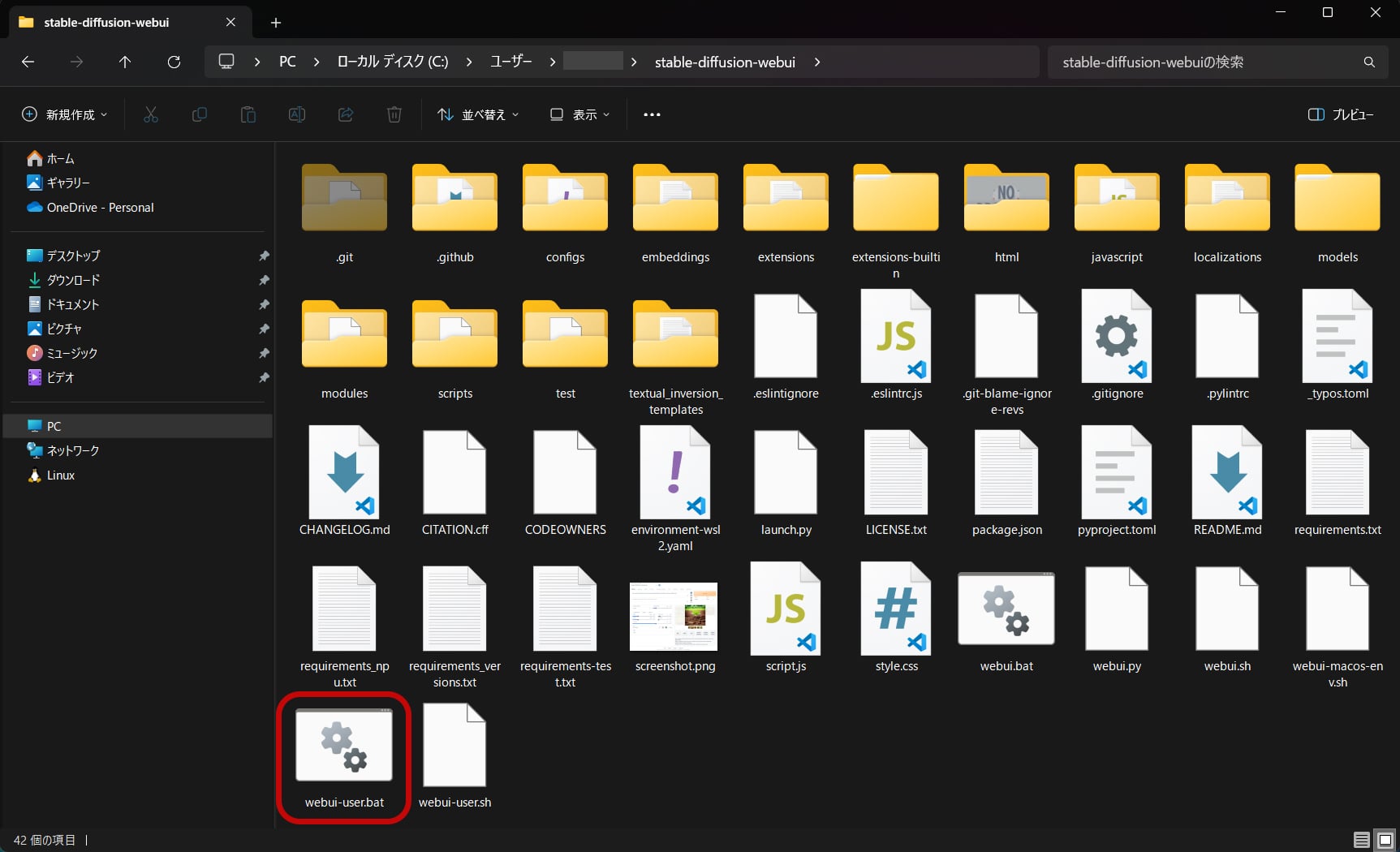The image size is (1400, 852).
Task: Select the .gitignore file
Action: pyautogui.click(x=1117, y=345)
